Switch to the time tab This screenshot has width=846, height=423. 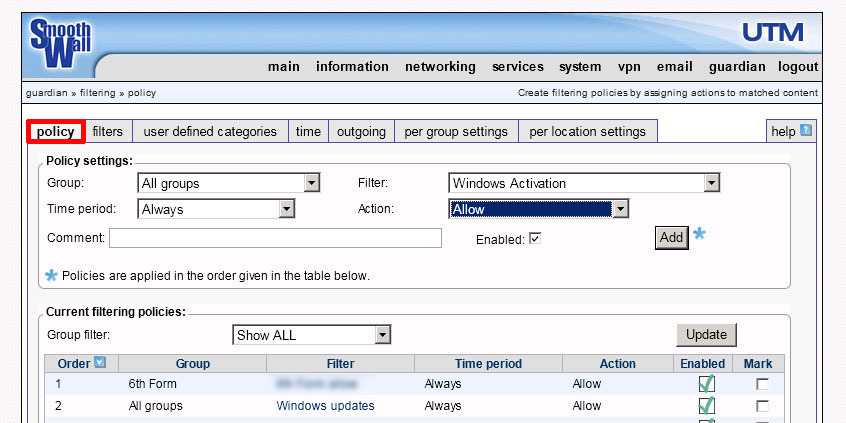pyautogui.click(x=308, y=132)
